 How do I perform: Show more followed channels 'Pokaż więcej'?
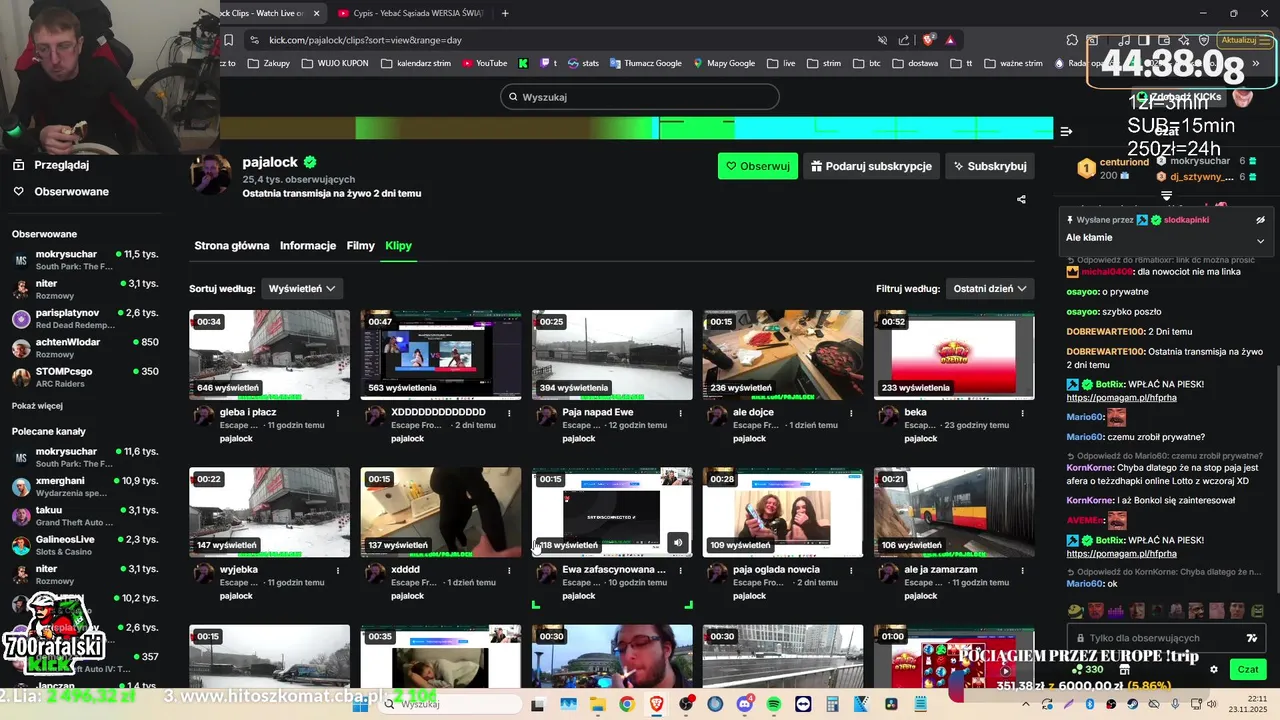click(37, 406)
